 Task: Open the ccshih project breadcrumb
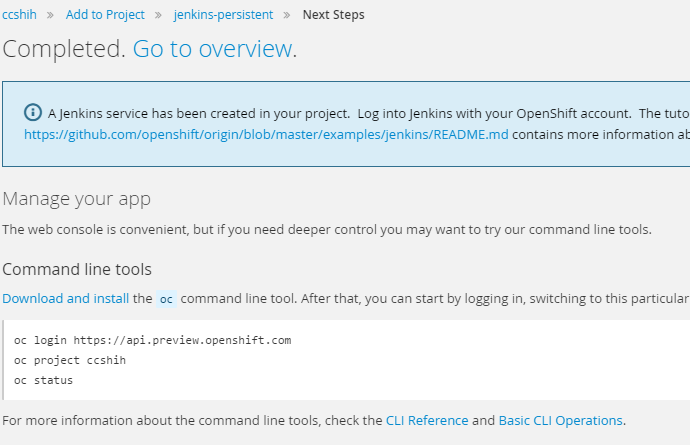(x=19, y=15)
